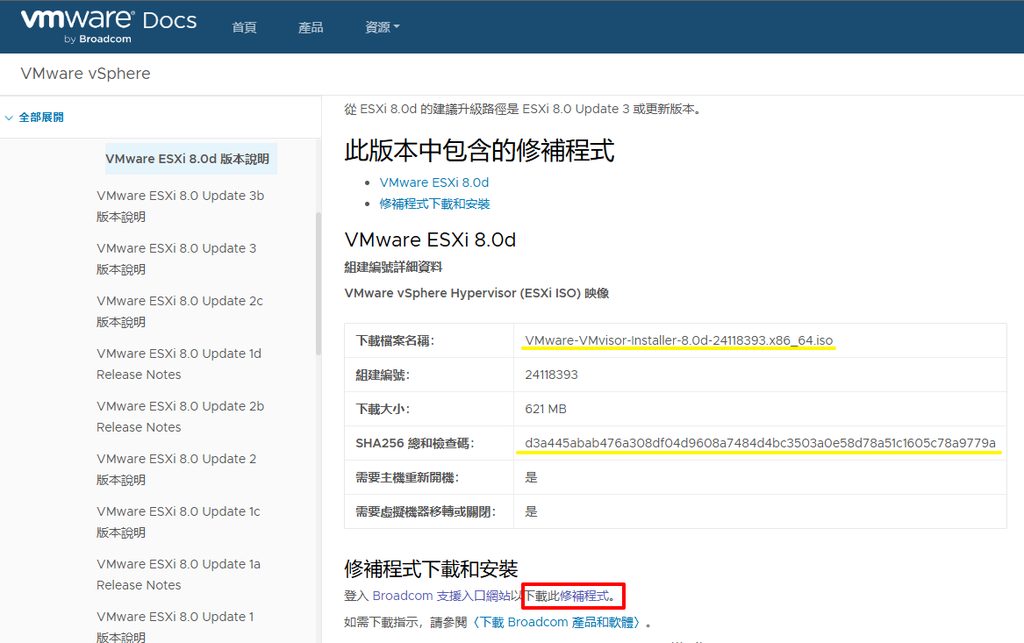
Task: Follow the VMware ESXi 8.0d bullet link
Action: [434, 183]
